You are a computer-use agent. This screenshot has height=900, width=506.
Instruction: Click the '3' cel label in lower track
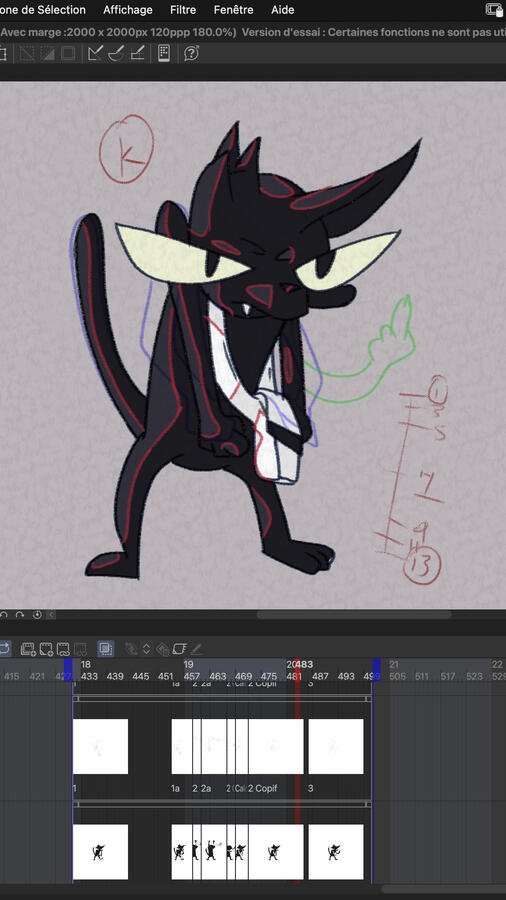click(311, 789)
